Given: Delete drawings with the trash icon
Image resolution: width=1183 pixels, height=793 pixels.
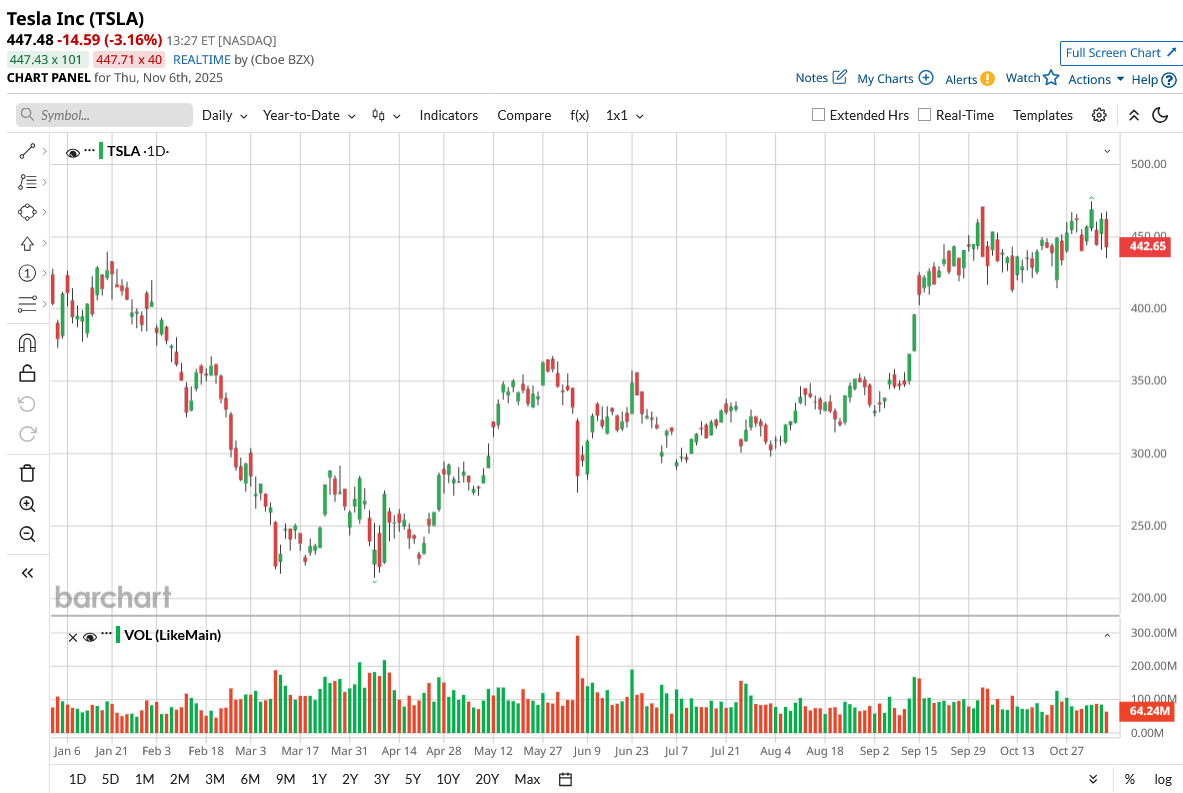Looking at the screenshot, I should coord(27,473).
